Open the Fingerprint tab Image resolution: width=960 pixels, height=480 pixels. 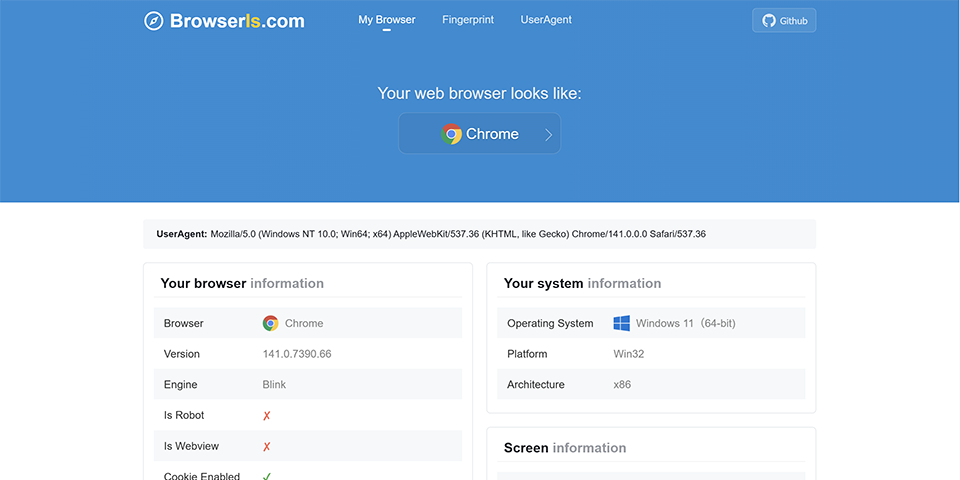(468, 20)
